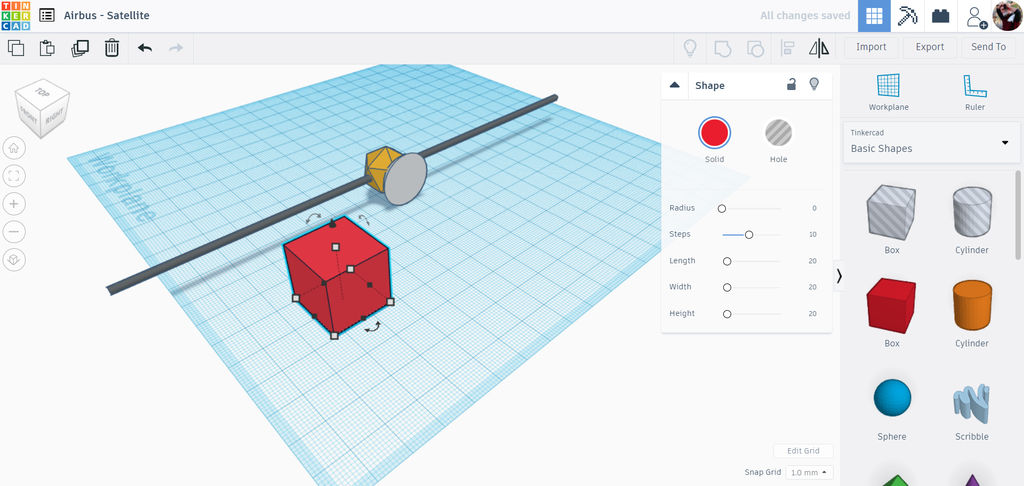This screenshot has width=1024, height=486.
Task: Undo the last action
Action: (x=145, y=48)
